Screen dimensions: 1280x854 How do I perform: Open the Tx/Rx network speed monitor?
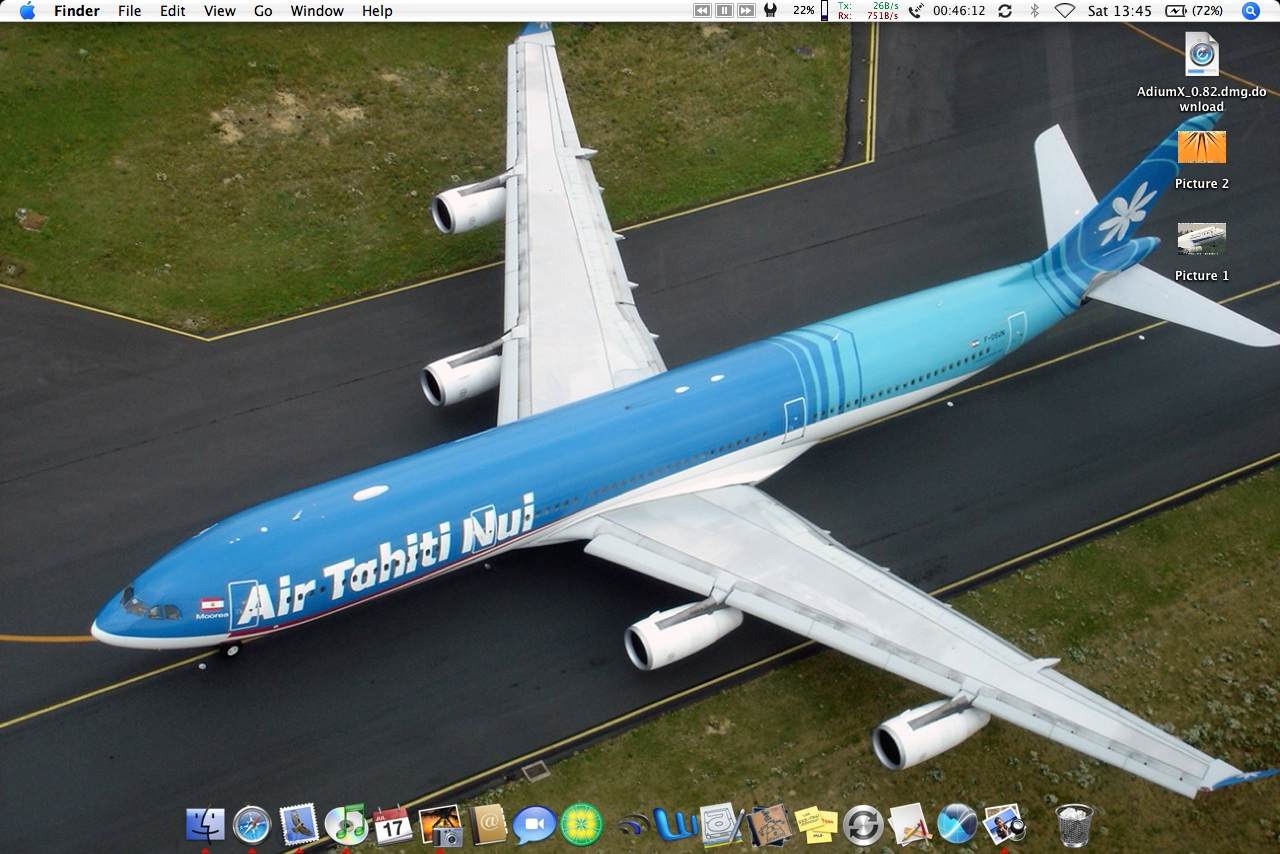click(x=868, y=11)
